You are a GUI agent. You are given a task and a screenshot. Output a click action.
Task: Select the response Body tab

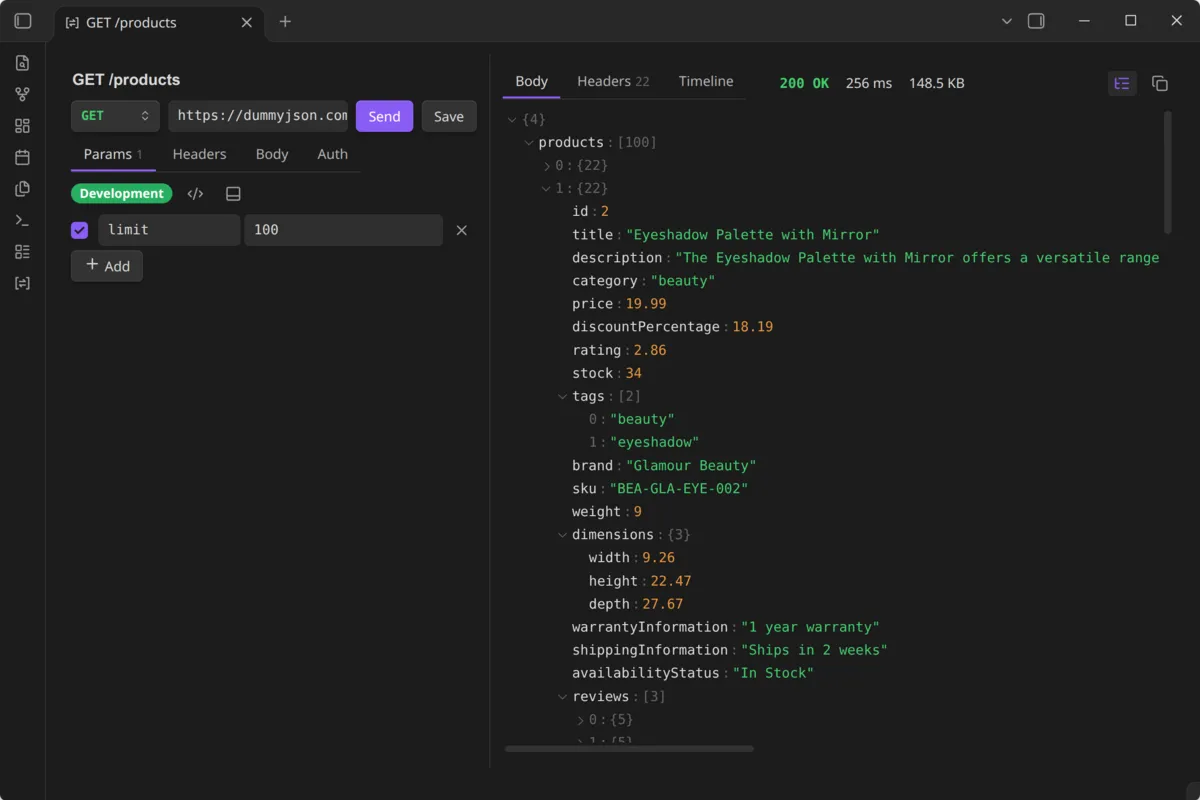pos(531,82)
